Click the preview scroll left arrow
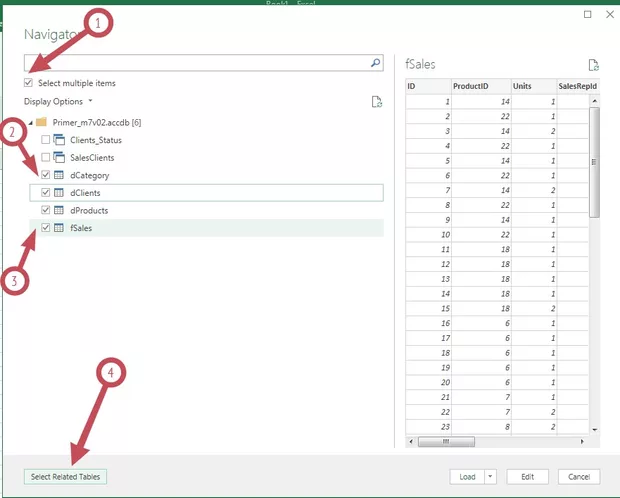The height and width of the screenshot is (498, 620). (x=411, y=441)
